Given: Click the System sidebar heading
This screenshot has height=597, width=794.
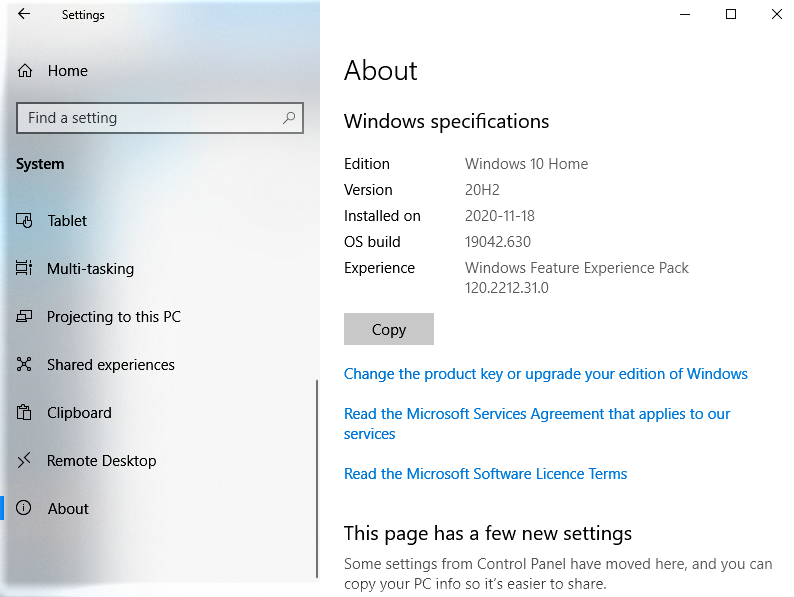Looking at the screenshot, I should (40, 164).
